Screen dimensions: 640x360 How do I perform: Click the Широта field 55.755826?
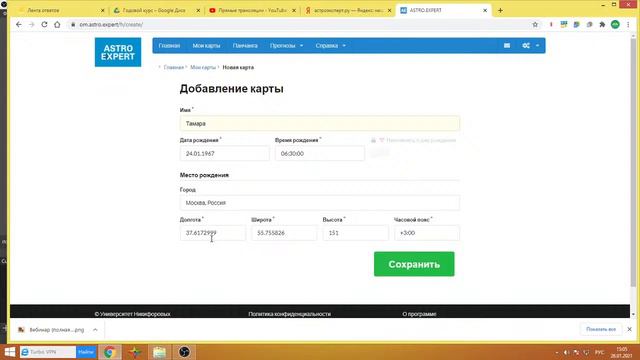pyautogui.click(x=284, y=233)
